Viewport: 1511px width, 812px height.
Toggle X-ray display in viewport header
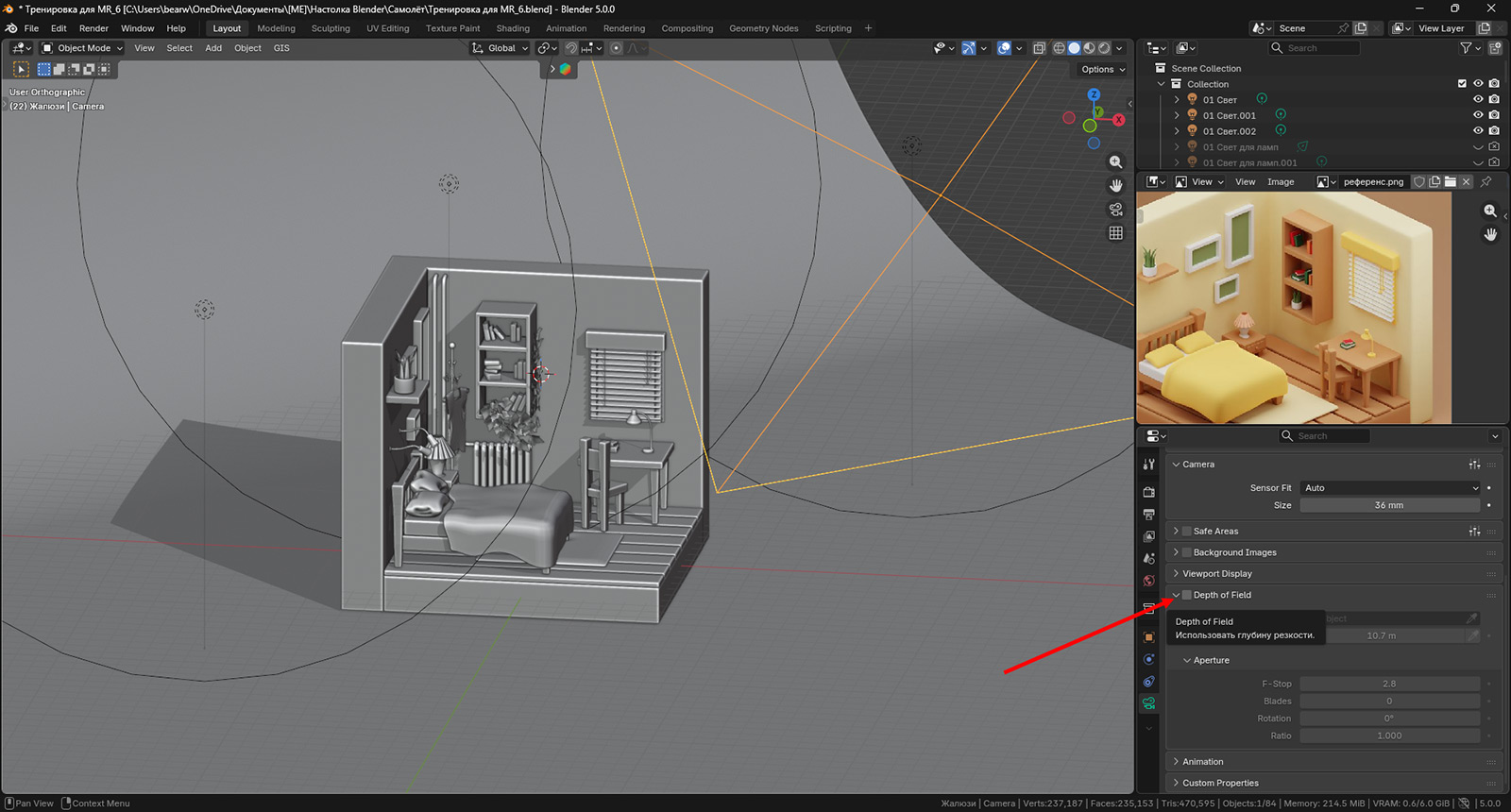pos(1039,48)
